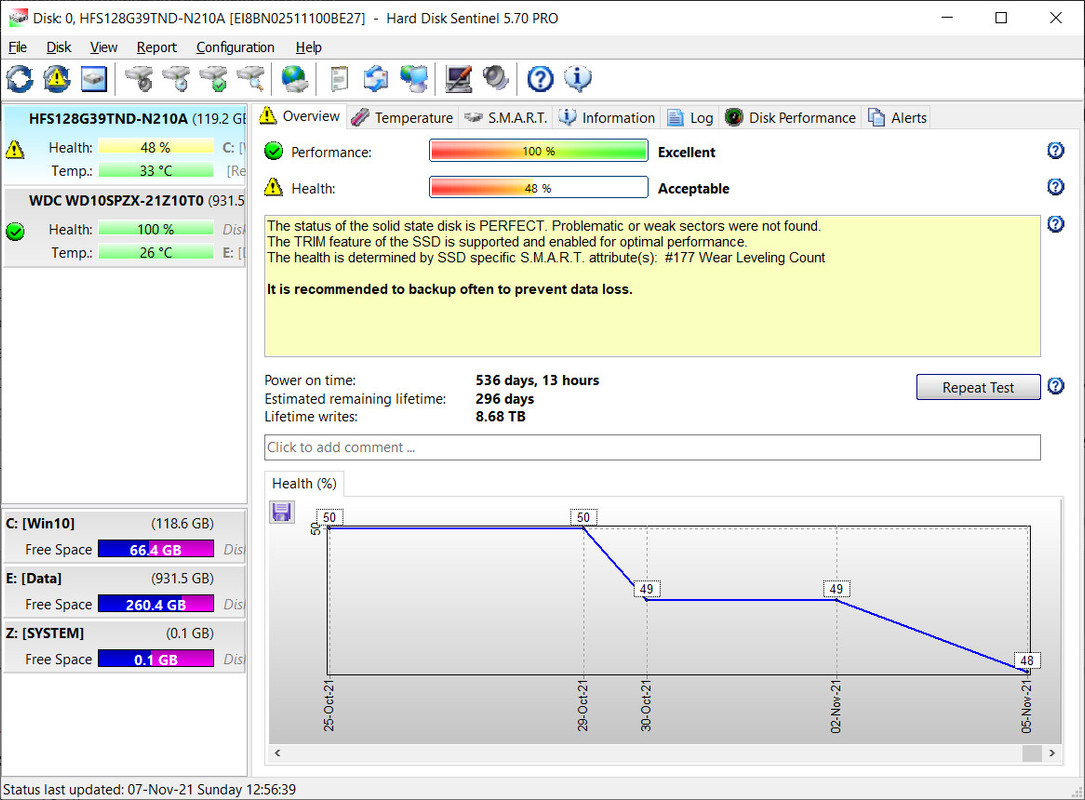The height and width of the screenshot is (800, 1085).
Task: Open the Help menu
Action: tap(309, 47)
